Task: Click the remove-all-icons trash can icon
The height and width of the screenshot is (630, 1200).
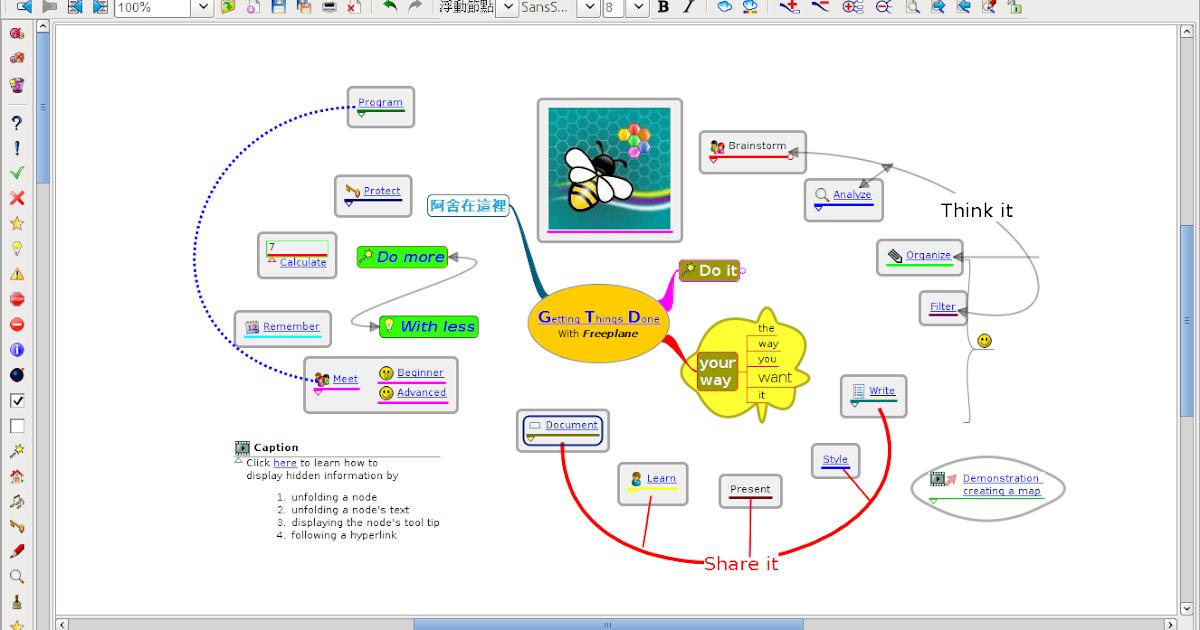Action: click(x=16, y=84)
